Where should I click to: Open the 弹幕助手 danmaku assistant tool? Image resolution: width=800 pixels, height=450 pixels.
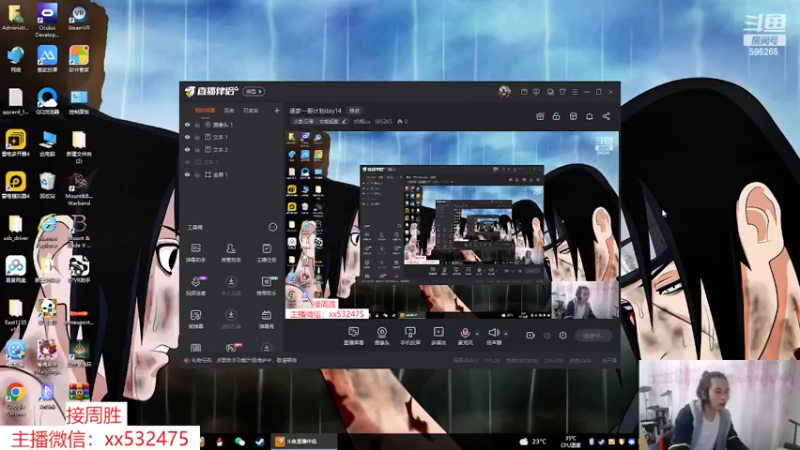pos(195,253)
